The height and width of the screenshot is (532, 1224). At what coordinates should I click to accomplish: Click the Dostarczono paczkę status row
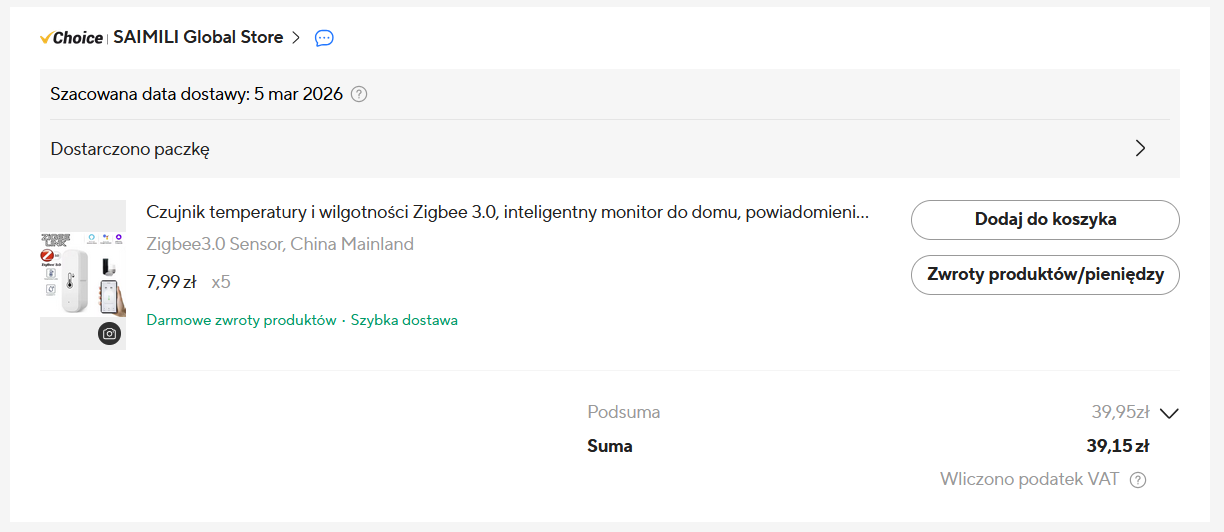click(130, 149)
